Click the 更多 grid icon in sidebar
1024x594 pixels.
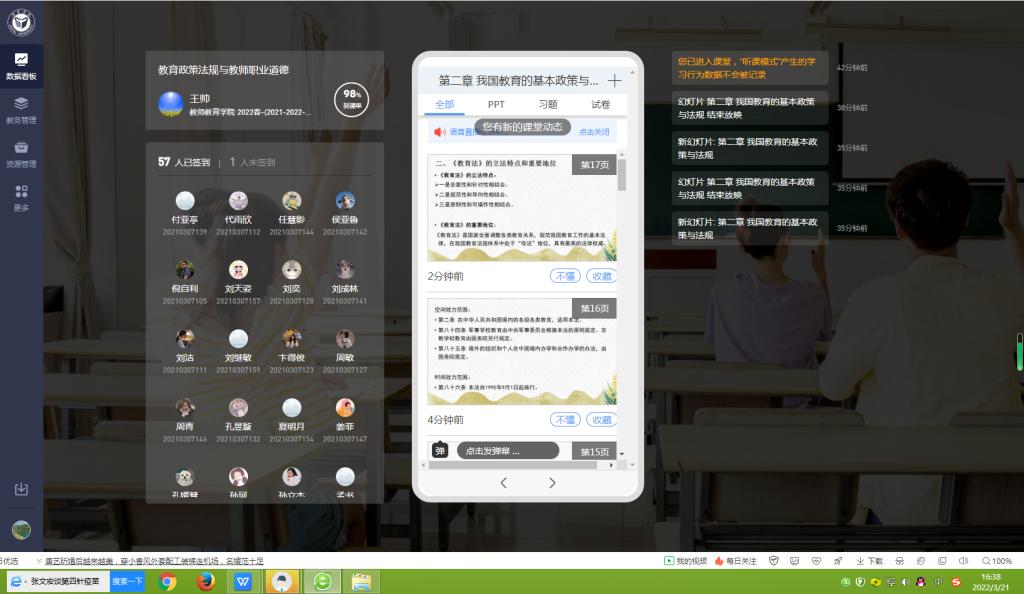click(21, 197)
